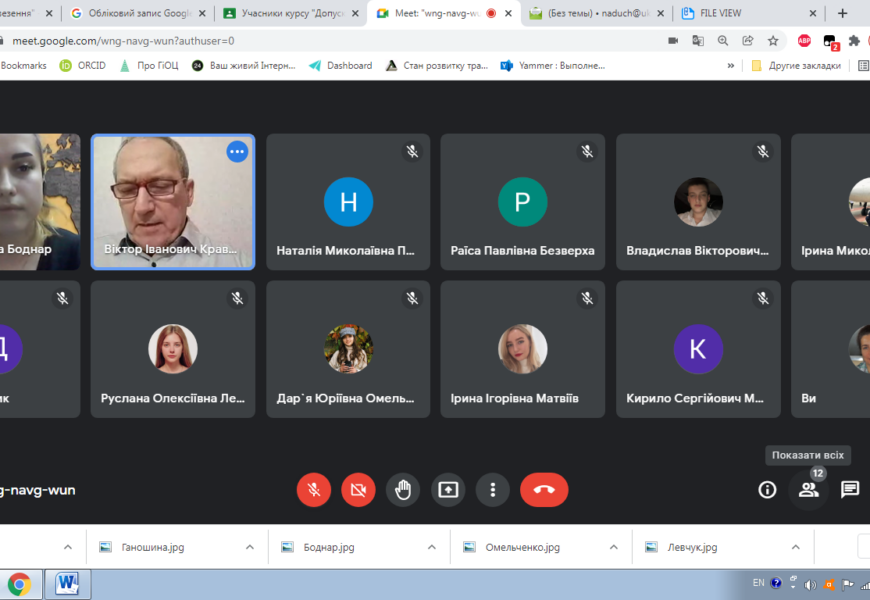Open the meeting details info icon
The image size is (870, 600).
click(x=767, y=490)
